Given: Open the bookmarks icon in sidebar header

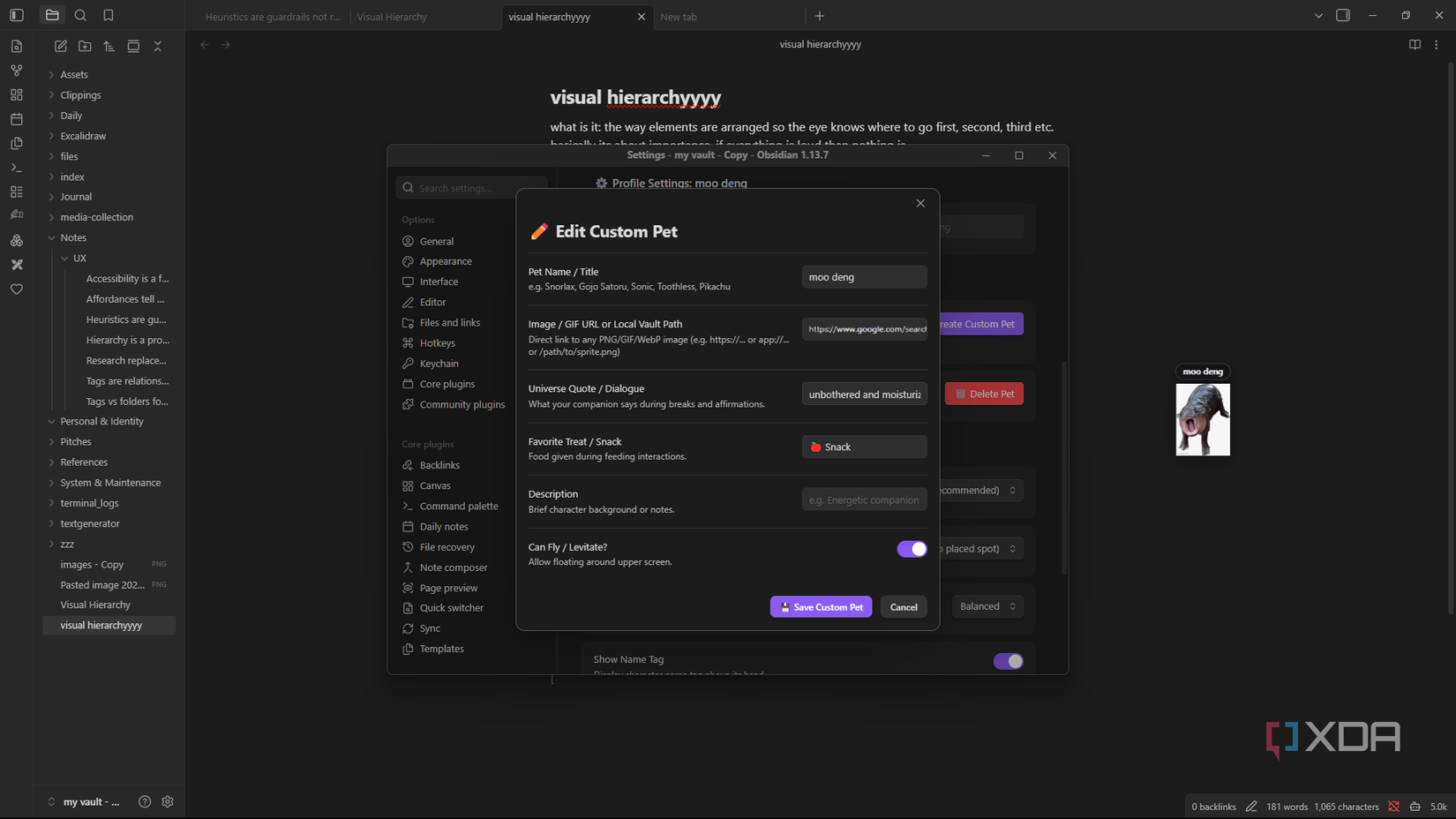Looking at the screenshot, I should tap(109, 15).
